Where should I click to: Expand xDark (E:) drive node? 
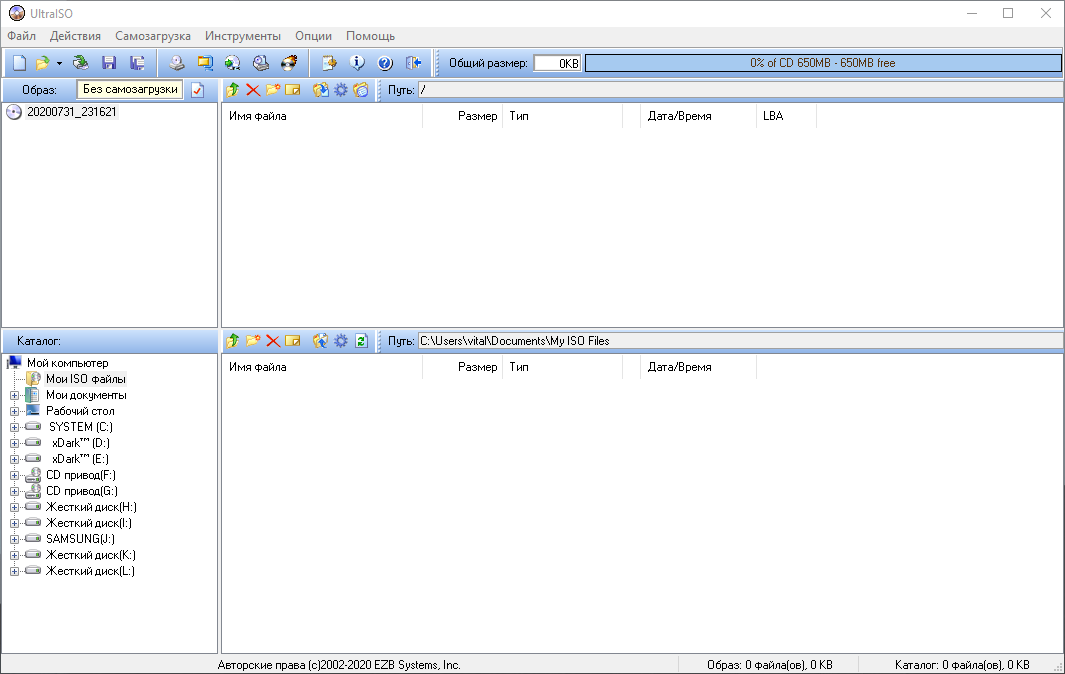[14, 459]
